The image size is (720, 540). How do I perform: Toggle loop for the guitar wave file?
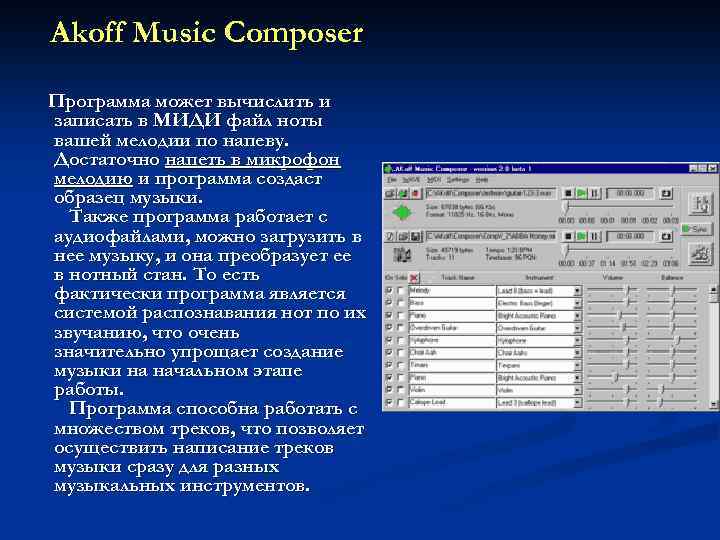[665, 193]
